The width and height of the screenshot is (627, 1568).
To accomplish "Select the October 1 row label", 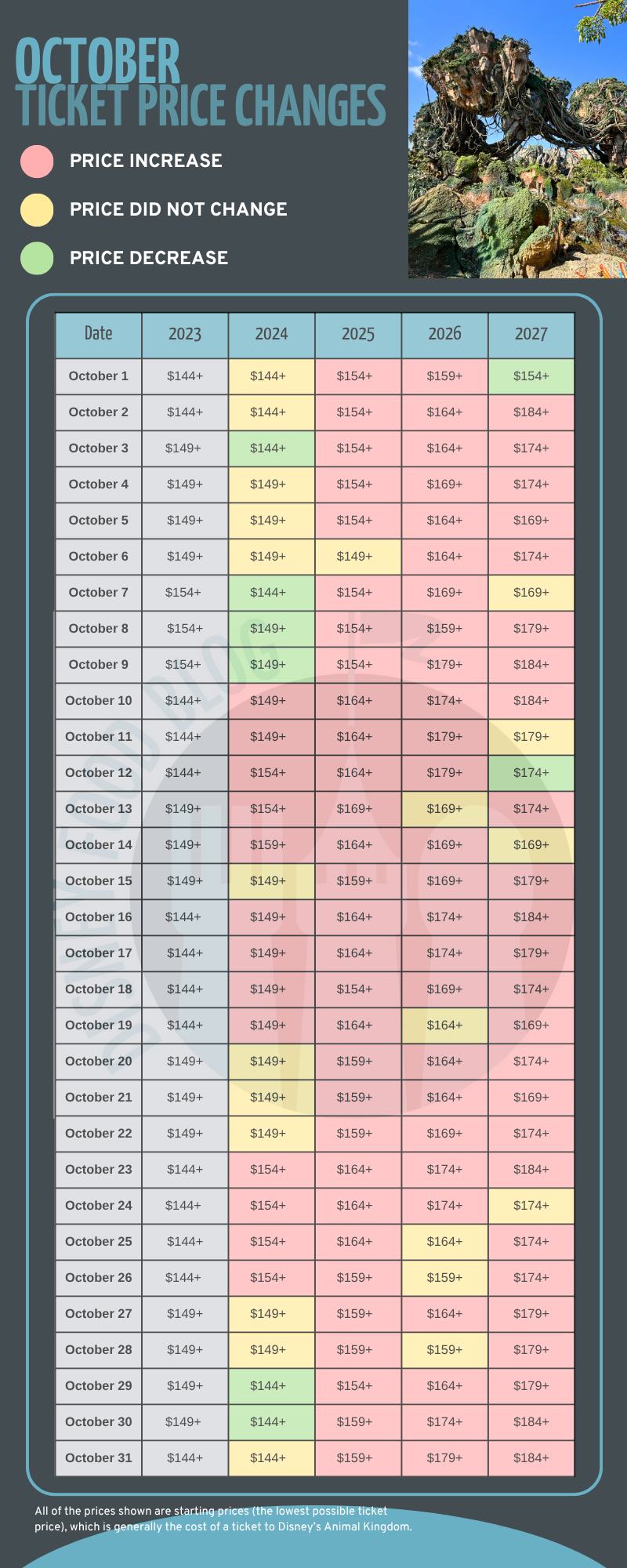I will tap(99, 376).
